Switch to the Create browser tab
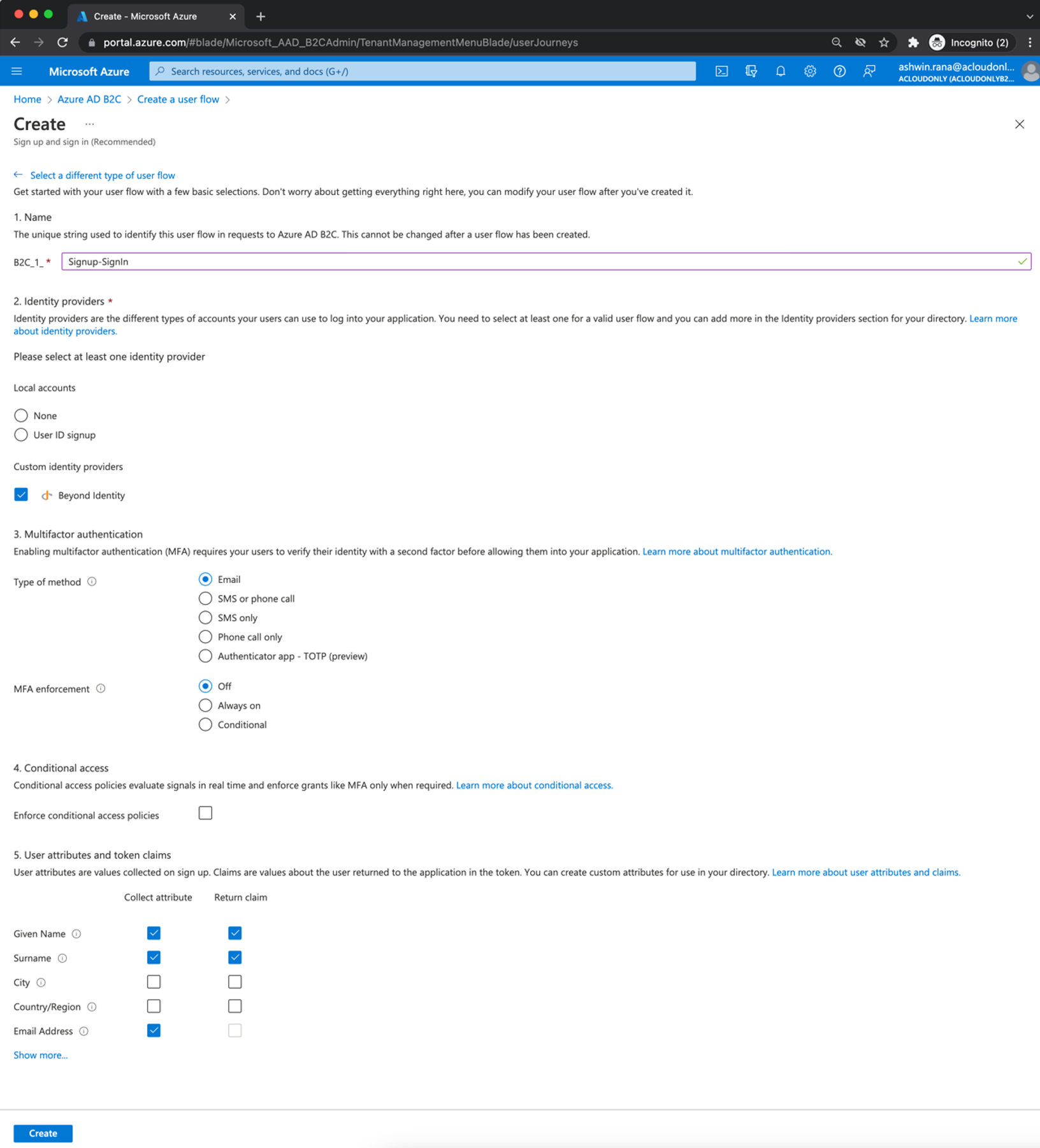This screenshot has height=1148, width=1040. [146, 16]
